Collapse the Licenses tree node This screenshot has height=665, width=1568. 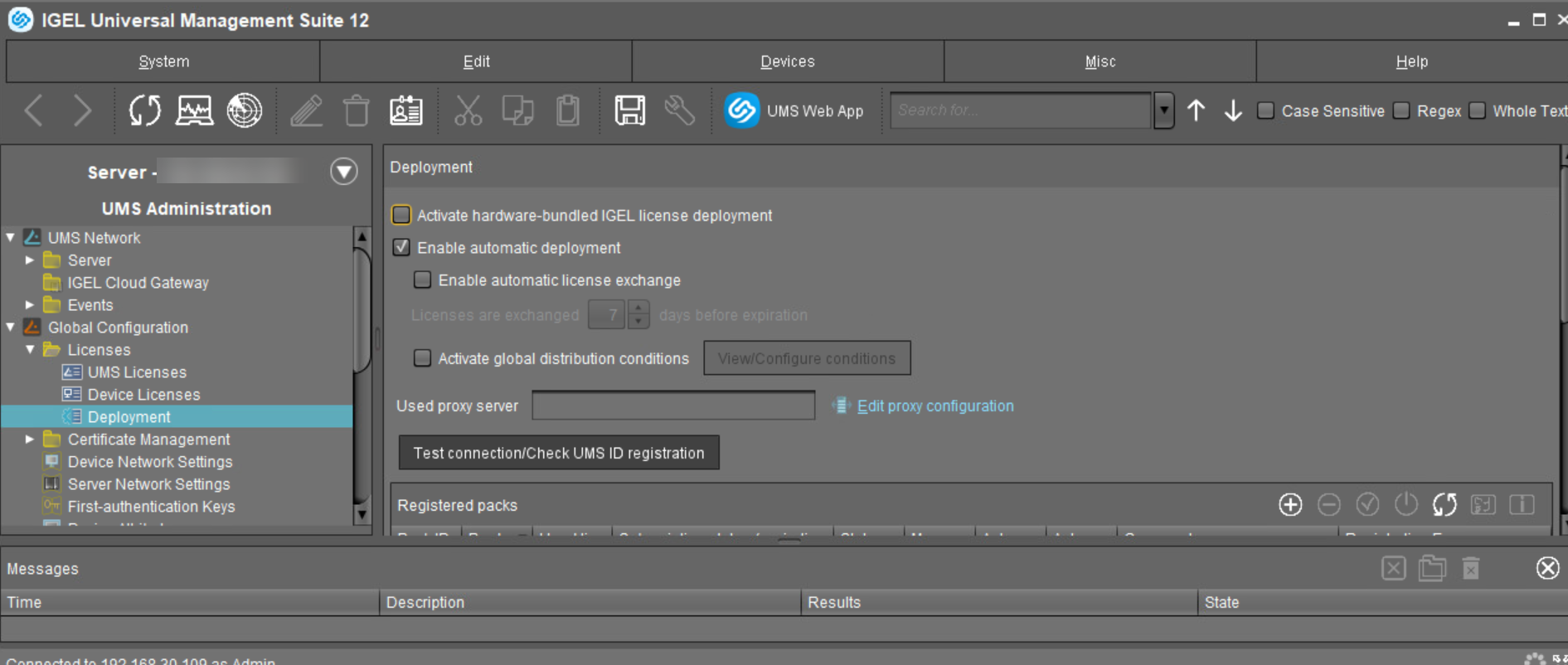pos(30,350)
